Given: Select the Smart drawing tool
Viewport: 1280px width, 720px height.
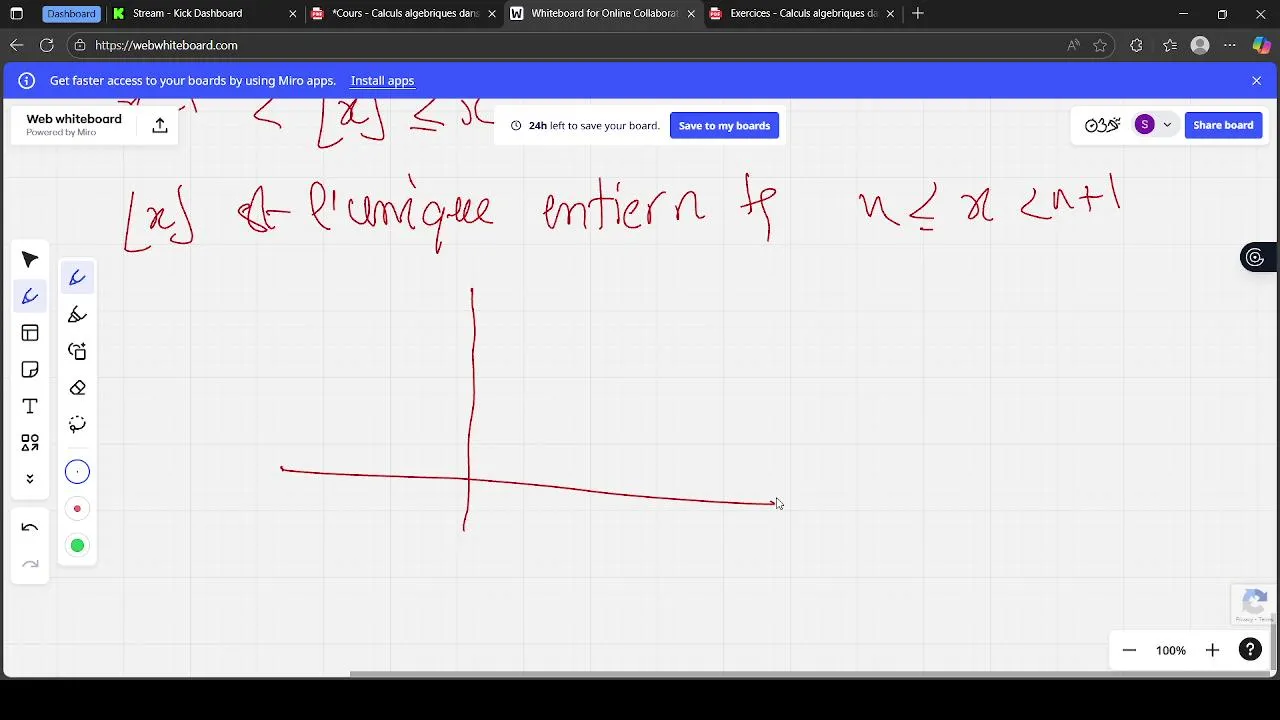Looking at the screenshot, I should coord(77,351).
